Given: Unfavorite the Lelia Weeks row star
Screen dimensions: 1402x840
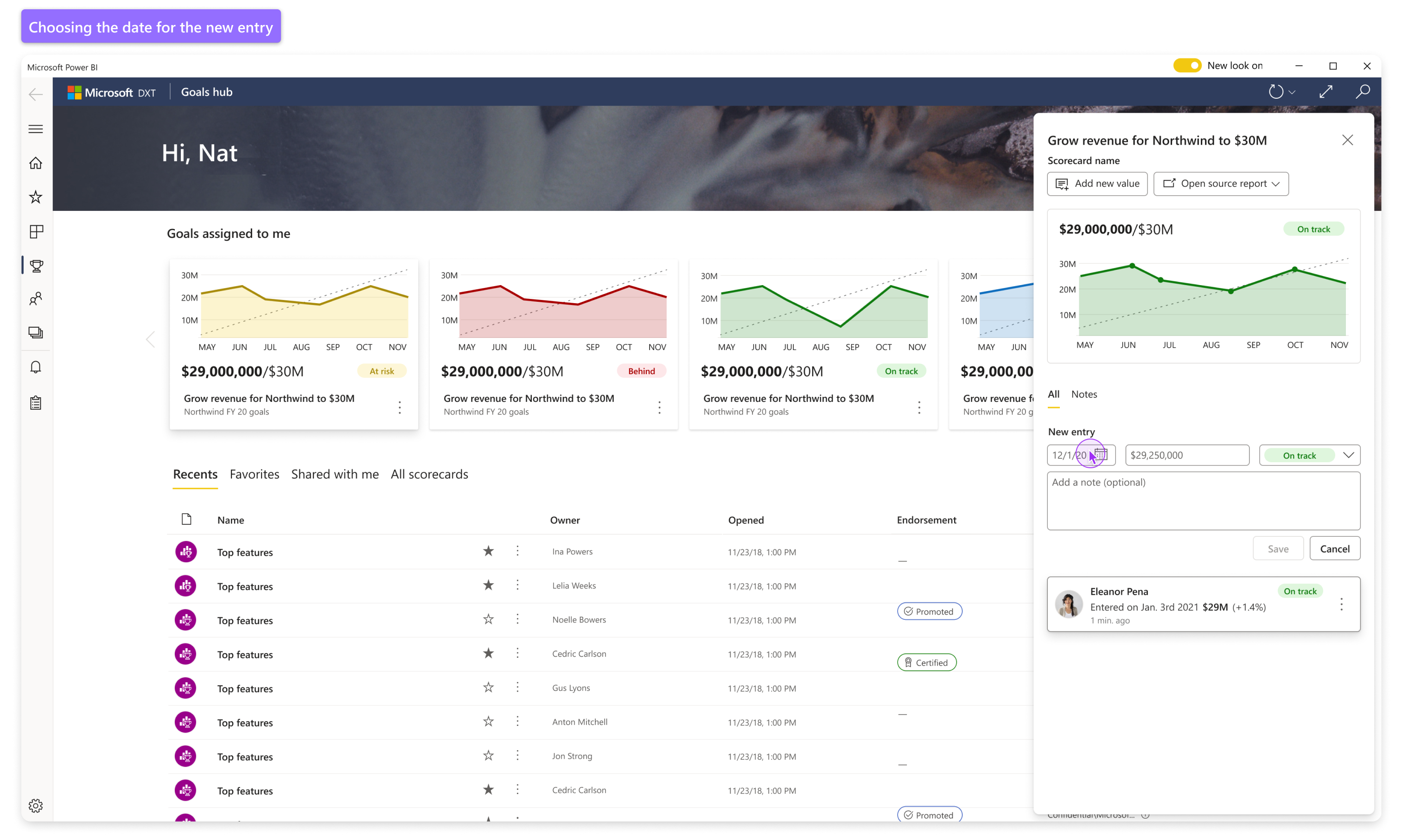Looking at the screenshot, I should [489, 585].
